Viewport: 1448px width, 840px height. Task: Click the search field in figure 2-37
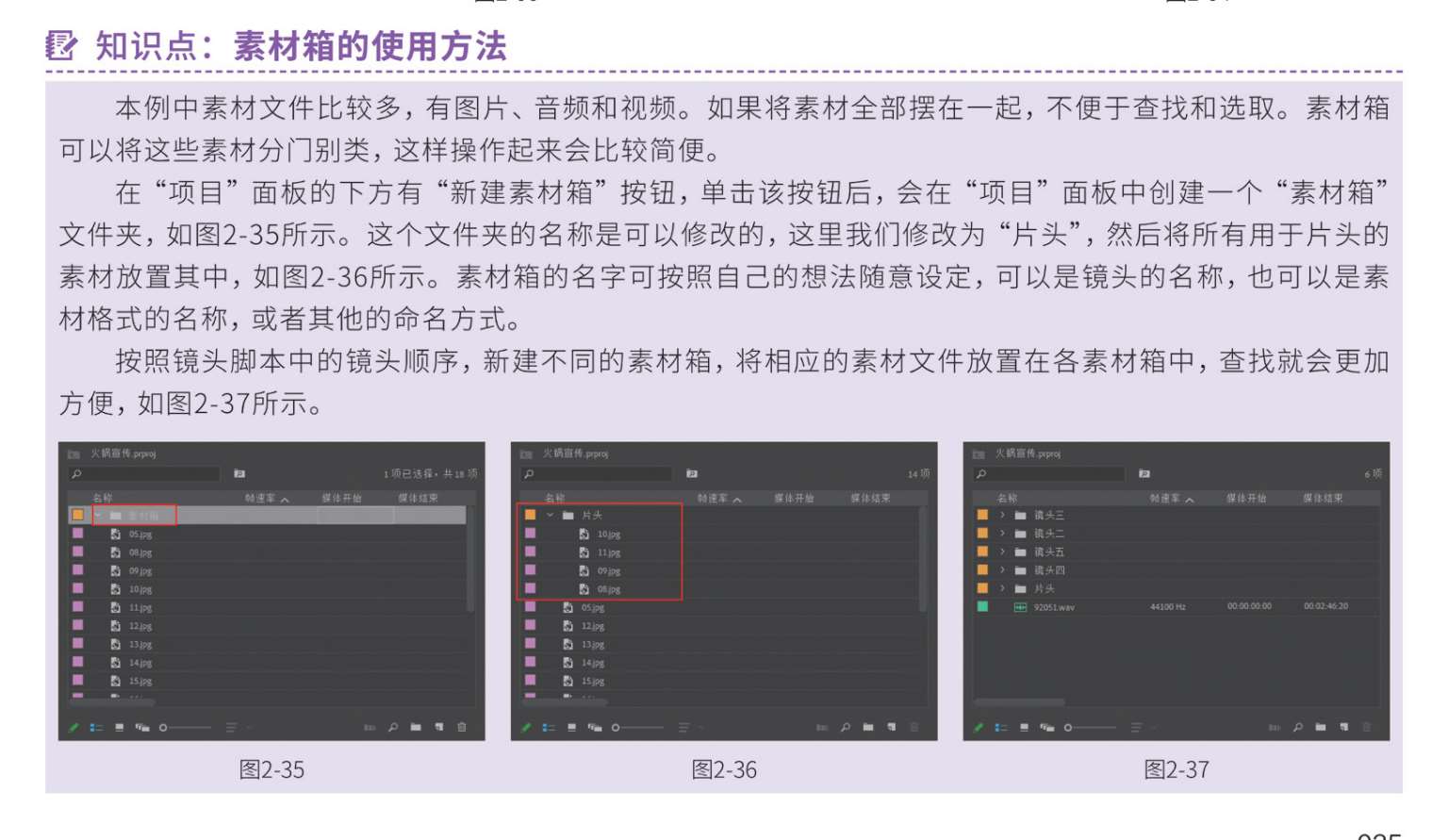pos(1049,474)
